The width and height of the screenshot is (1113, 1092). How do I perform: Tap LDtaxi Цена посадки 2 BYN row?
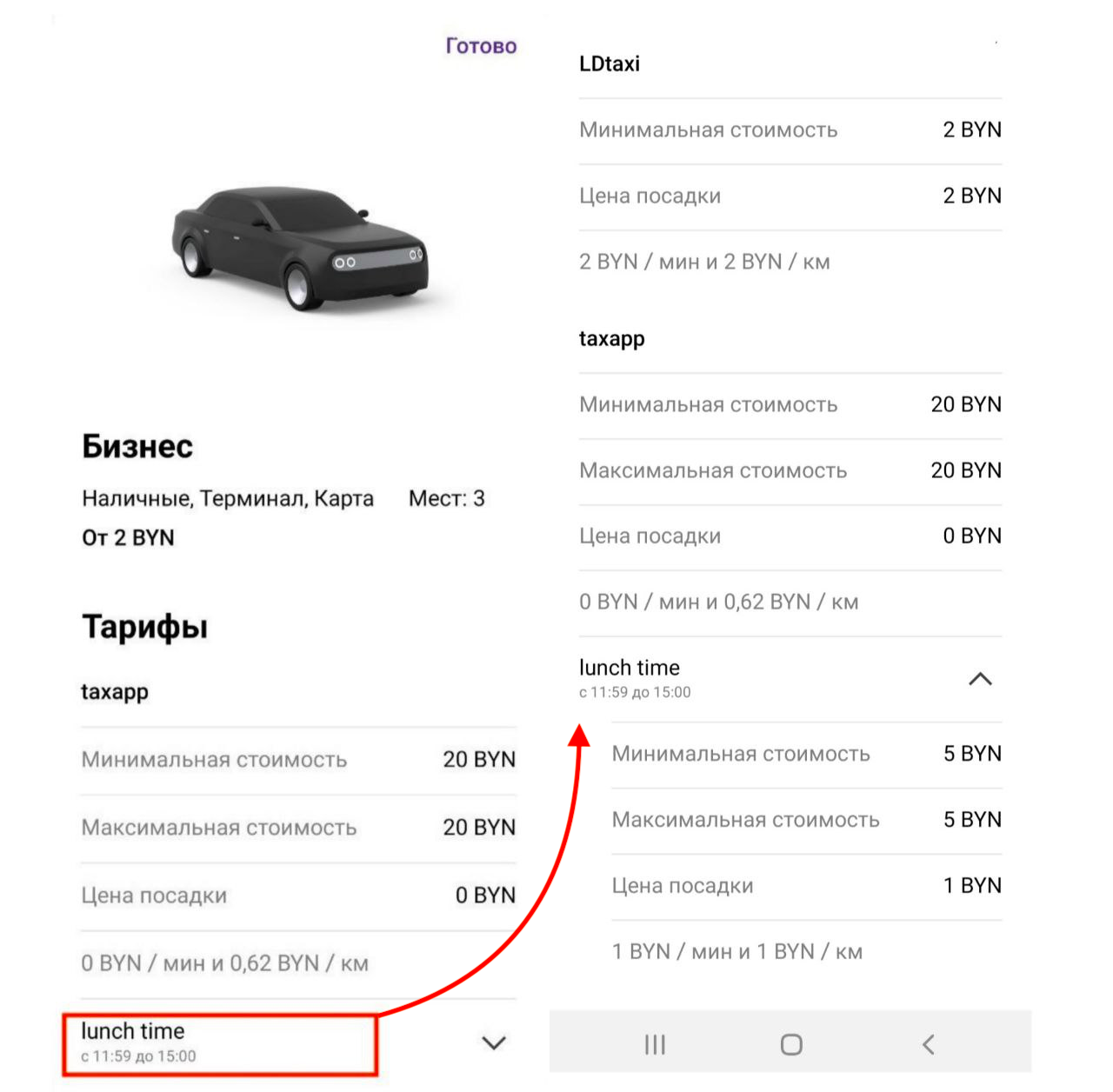[790, 196]
